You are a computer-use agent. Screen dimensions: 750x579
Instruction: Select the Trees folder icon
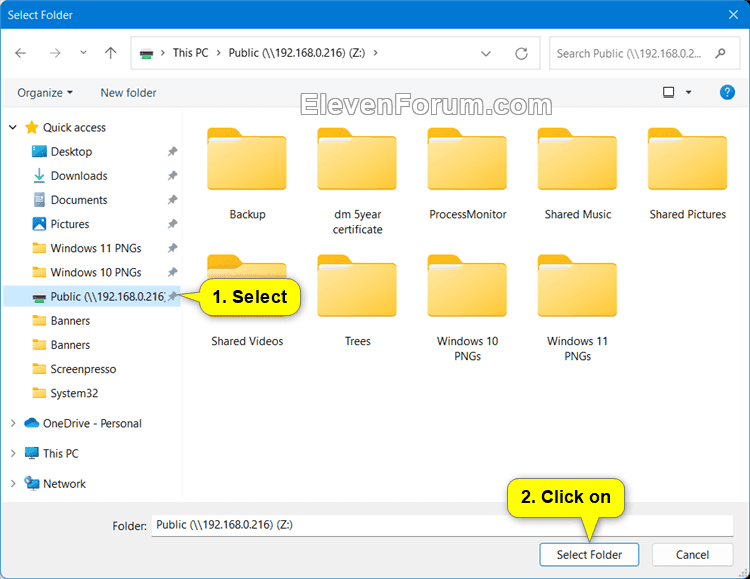point(357,286)
